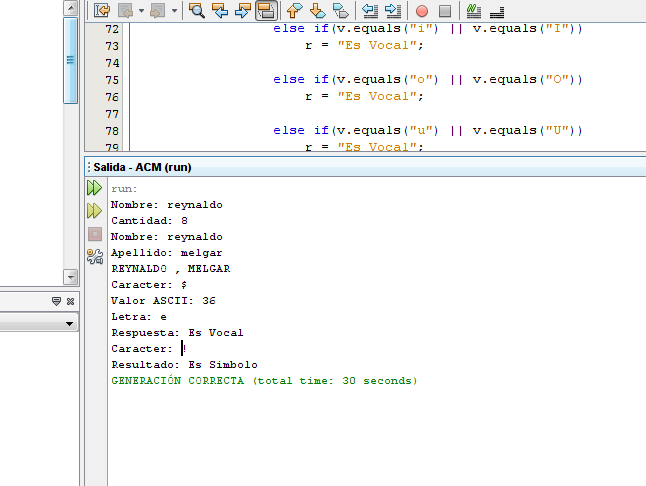Toggle highlight search results button

[x=266, y=10]
